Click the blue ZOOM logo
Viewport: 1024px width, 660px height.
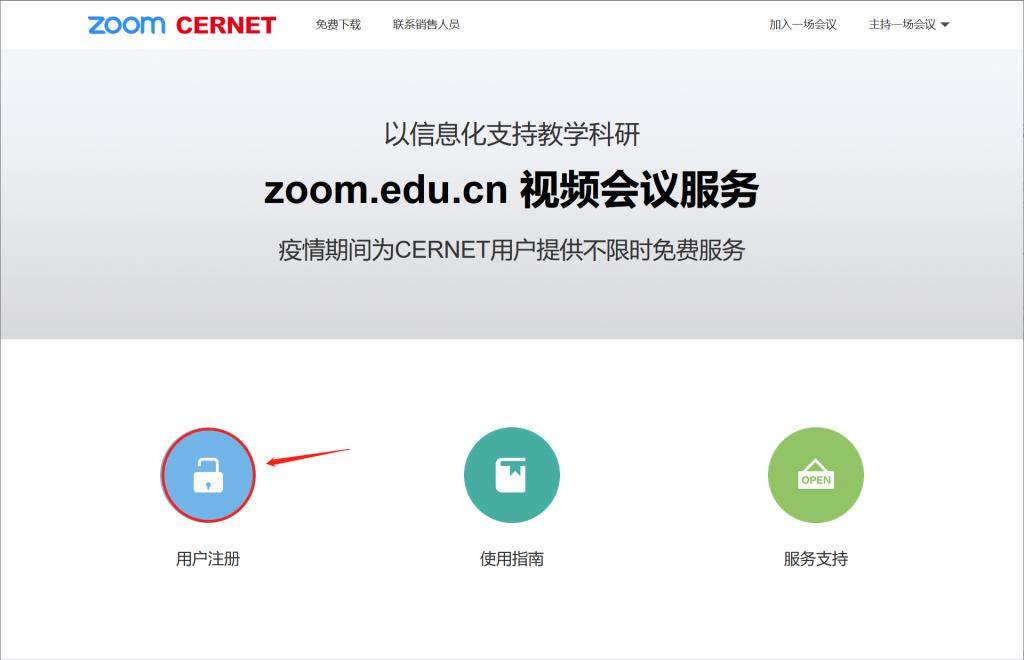pos(126,25)
